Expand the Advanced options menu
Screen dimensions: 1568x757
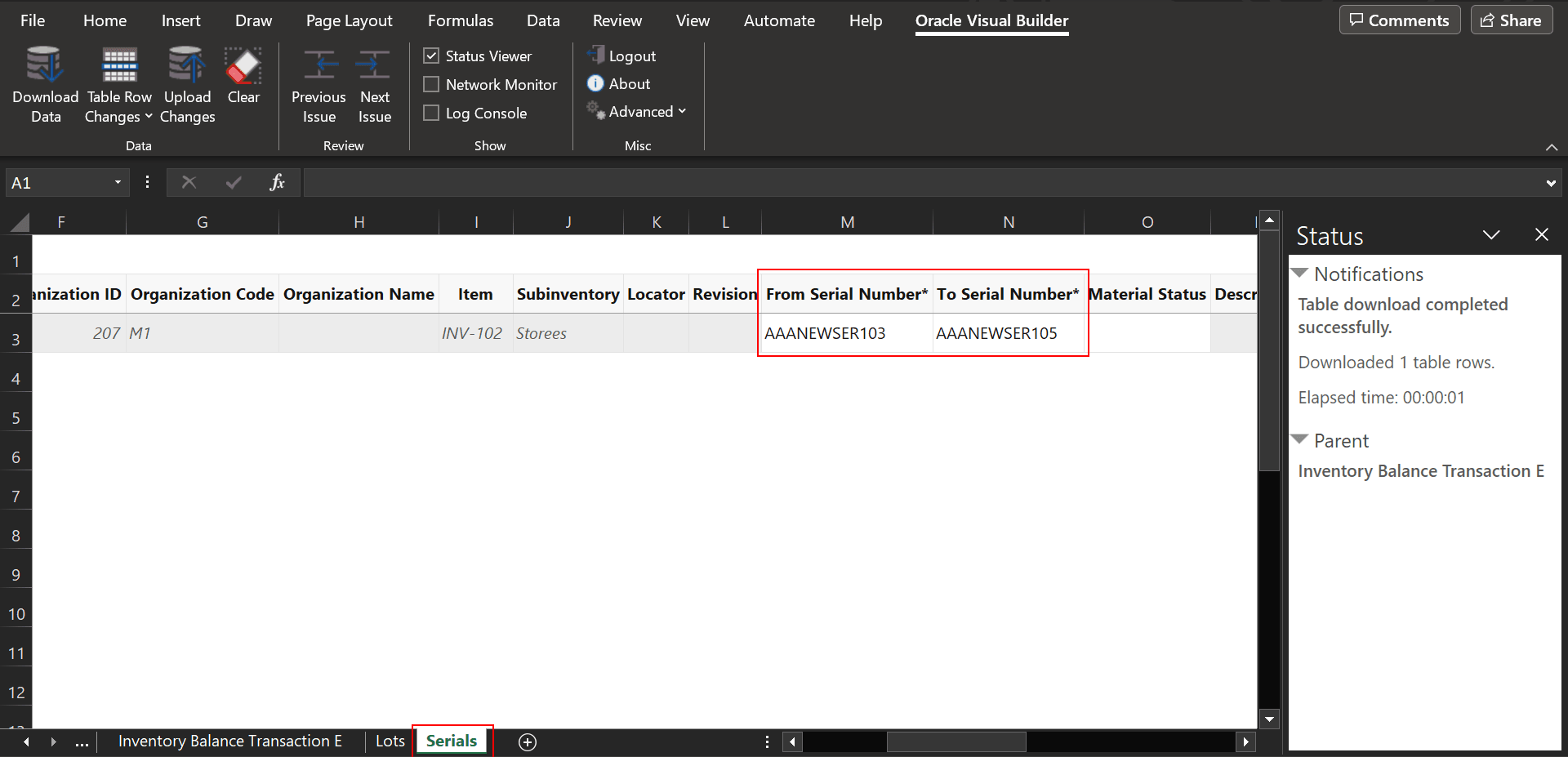[637, 111]
